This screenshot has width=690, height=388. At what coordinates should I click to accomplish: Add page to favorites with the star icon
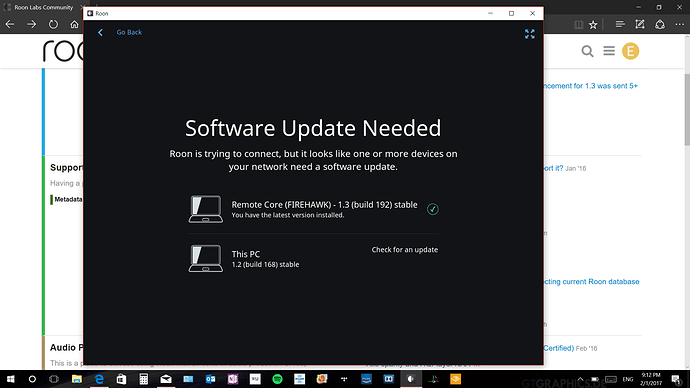[x=593, y=25]
